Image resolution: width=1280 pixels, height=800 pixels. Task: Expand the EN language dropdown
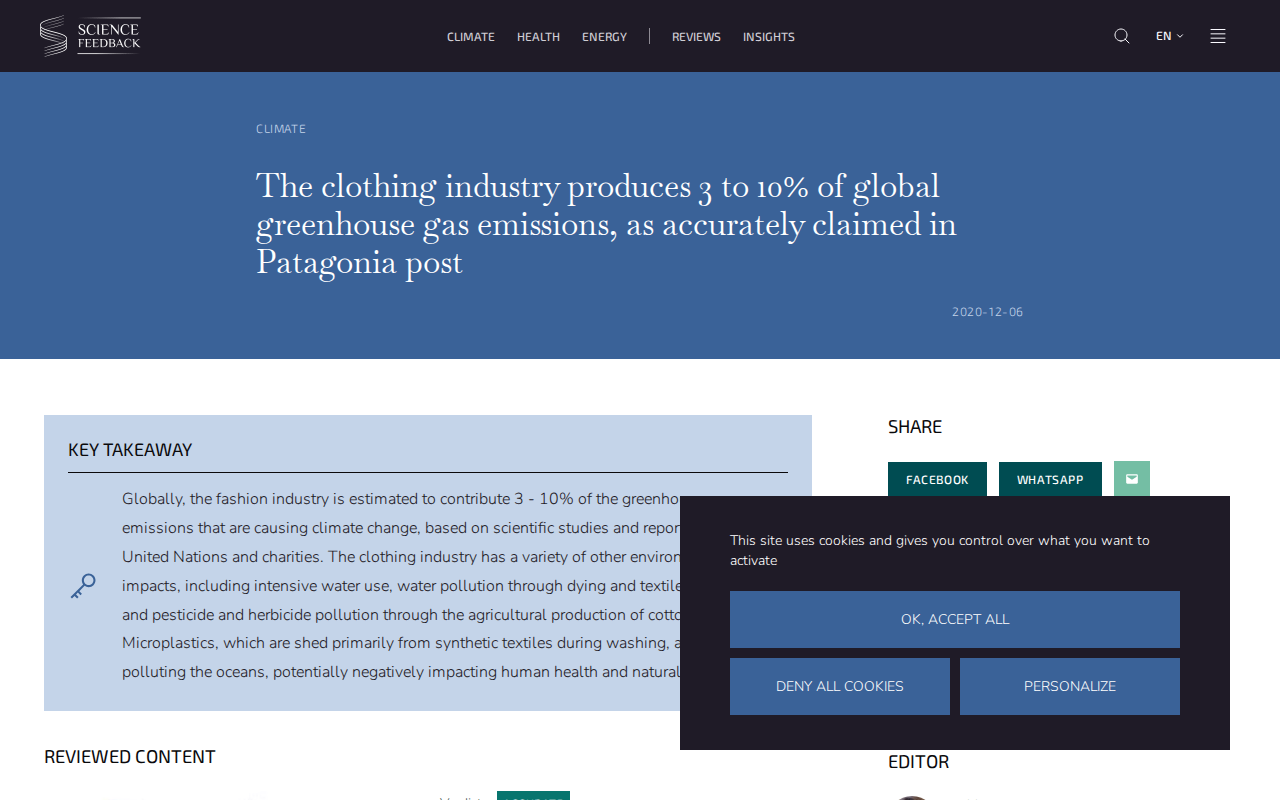click(x=1169, y=36)
